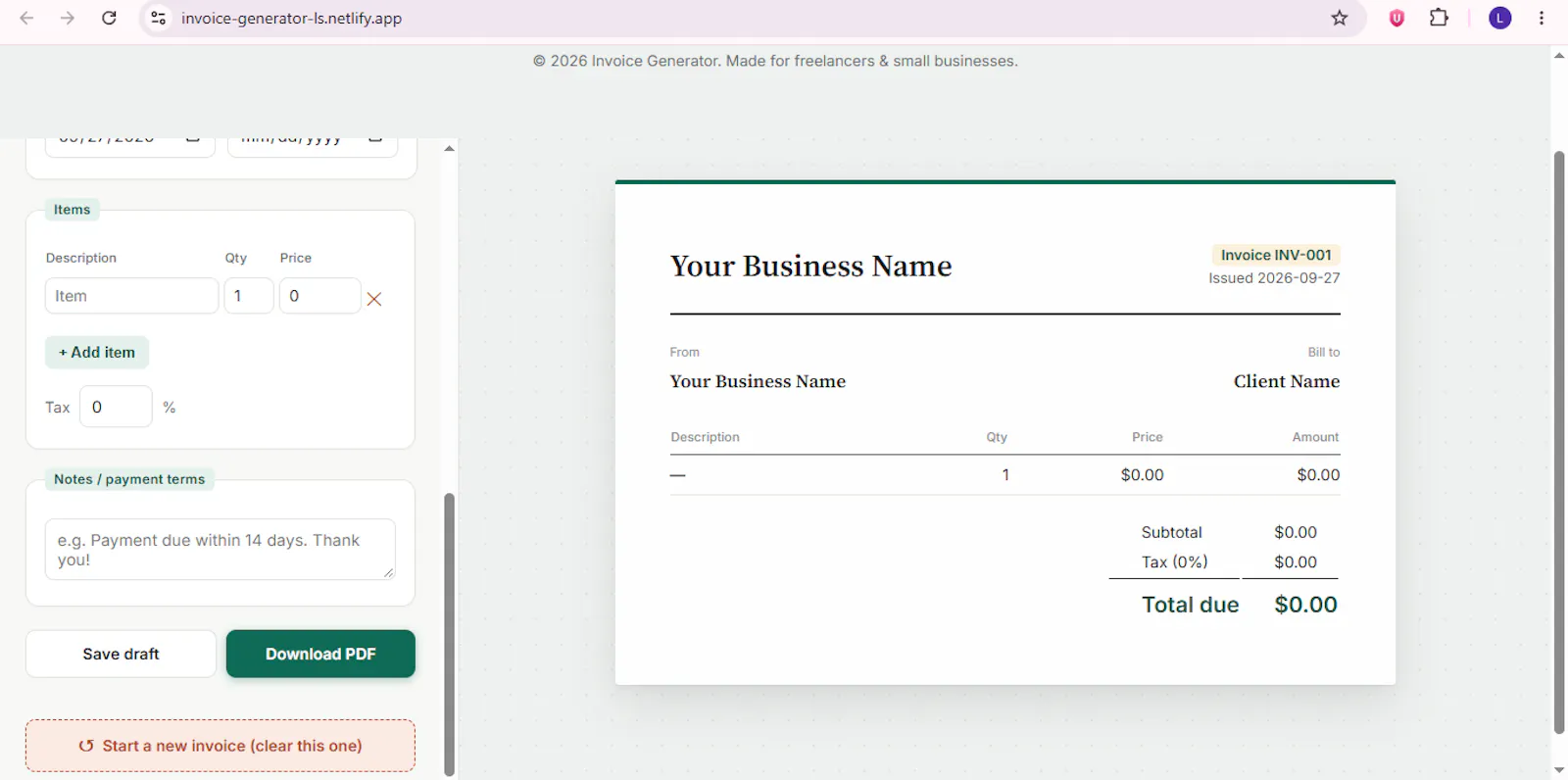Screen dimensions: 1568x780
Task: Click the page vertical scrollbar thumb
Action: pos(1559,441)
